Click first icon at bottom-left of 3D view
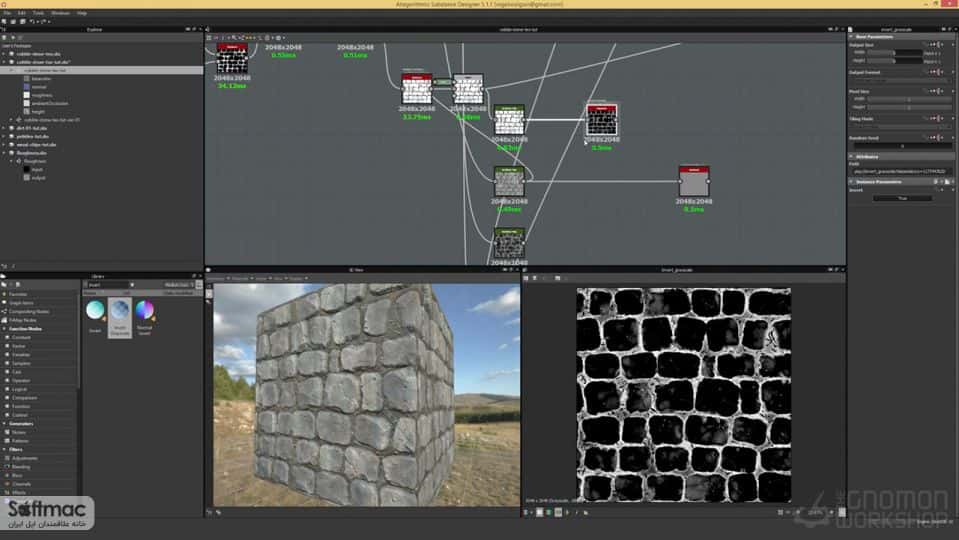Screen dimensions: 959x540 [209, 512]
